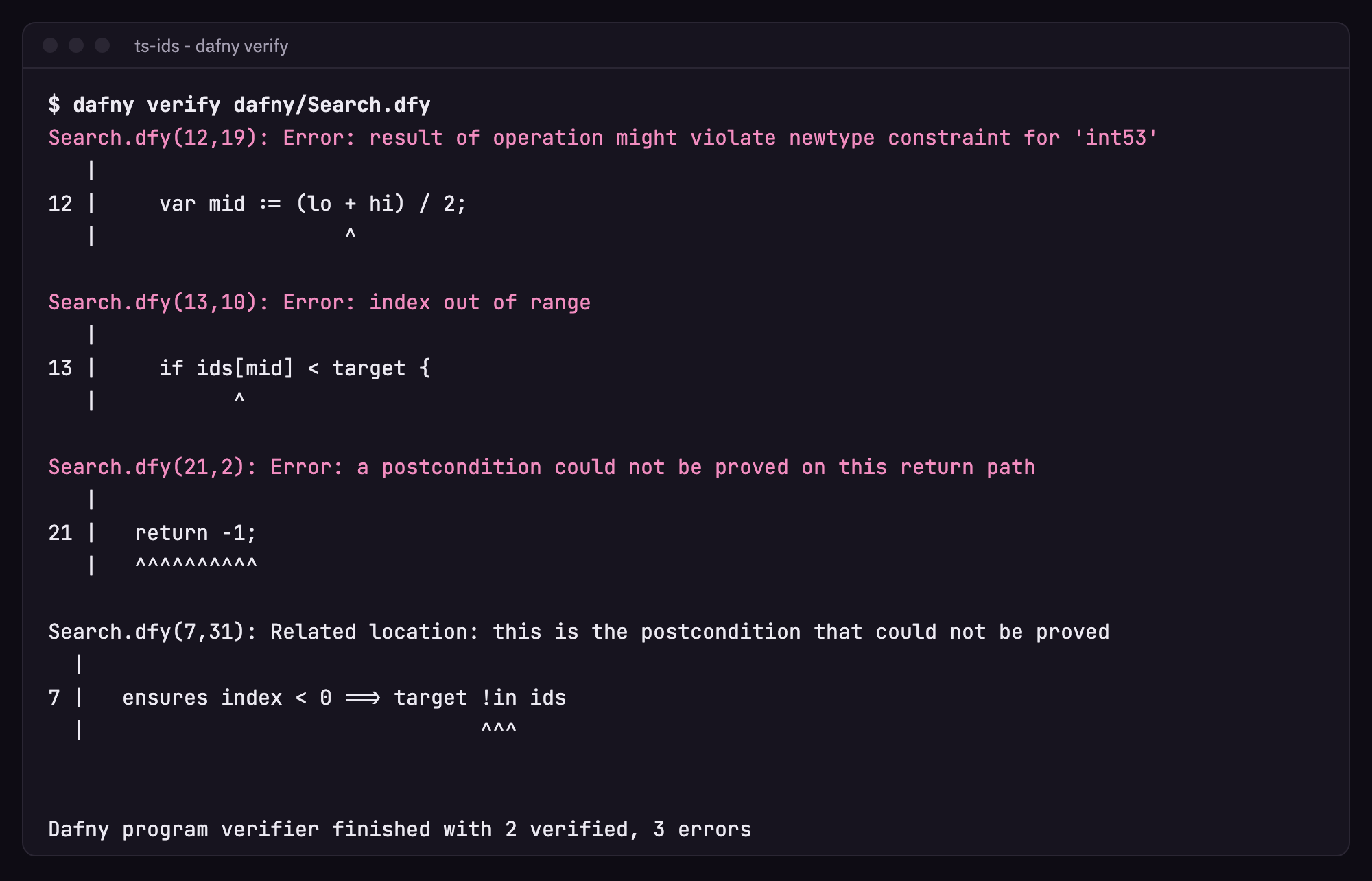
Task: Click the triple caret under '!in'
Action: coord(499,728)
